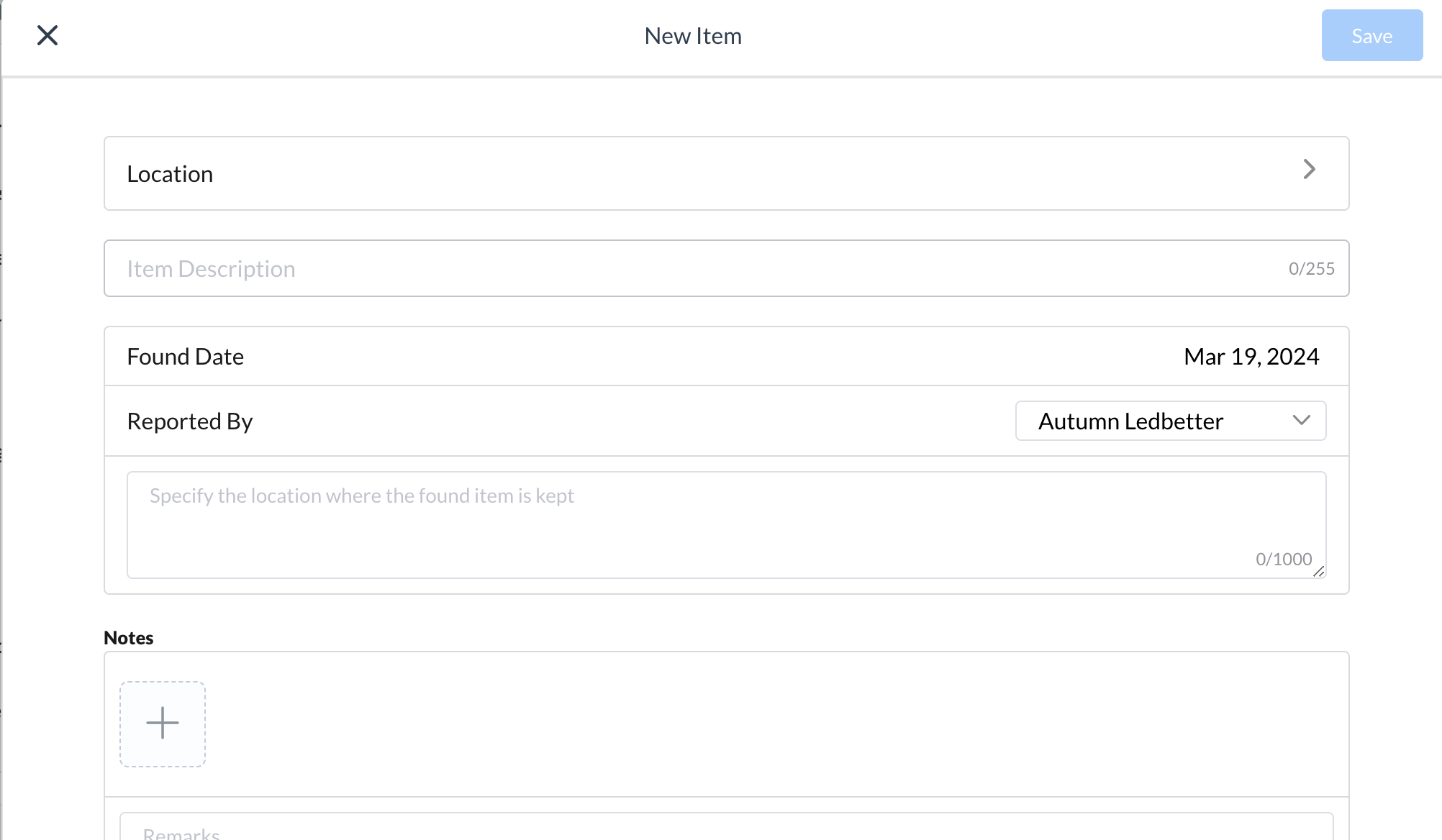Add a photo using the plus icon

pos(162,723)
